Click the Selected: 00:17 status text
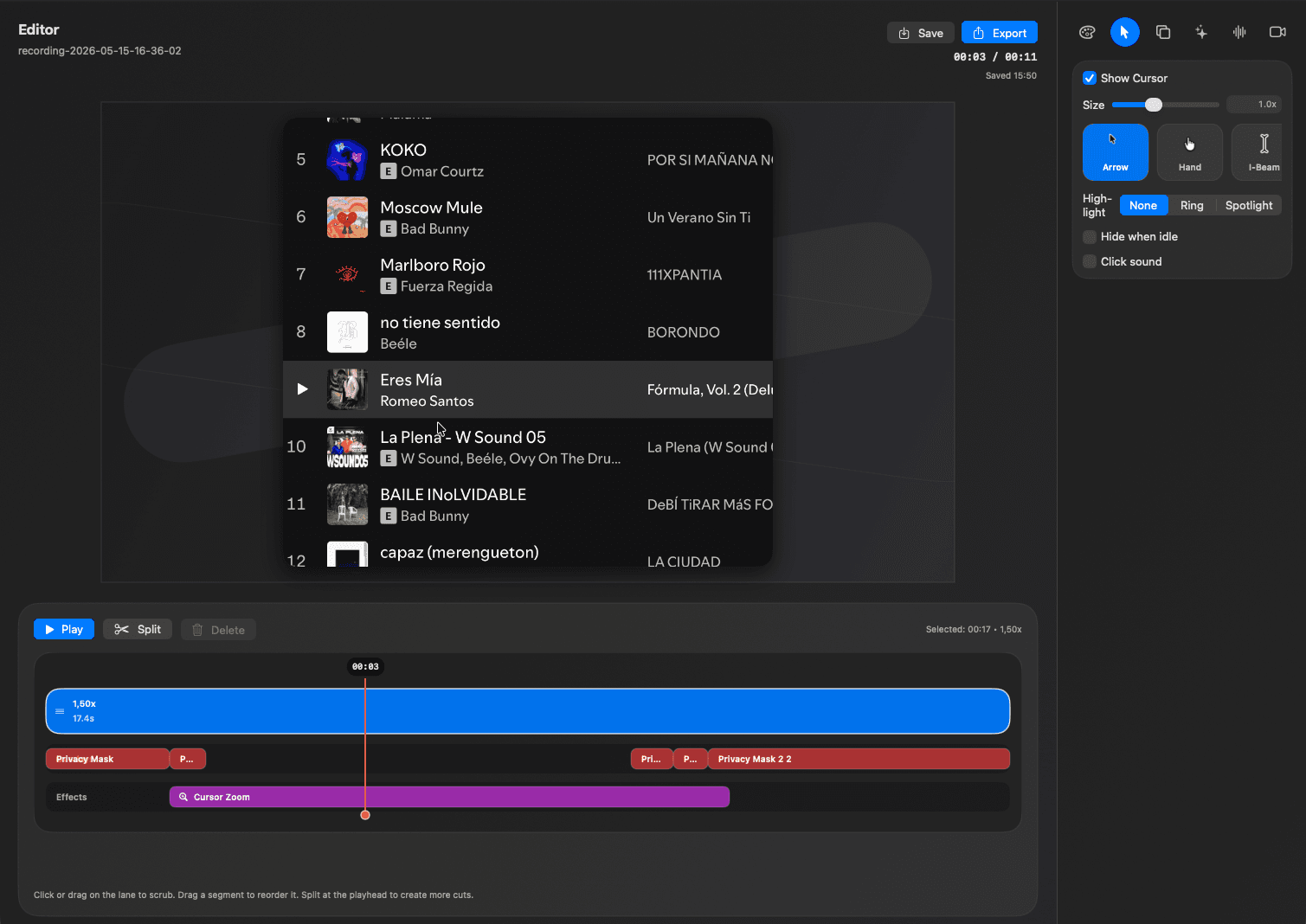The height and width of the screenshot is (924, 1306). coord(974,629)
